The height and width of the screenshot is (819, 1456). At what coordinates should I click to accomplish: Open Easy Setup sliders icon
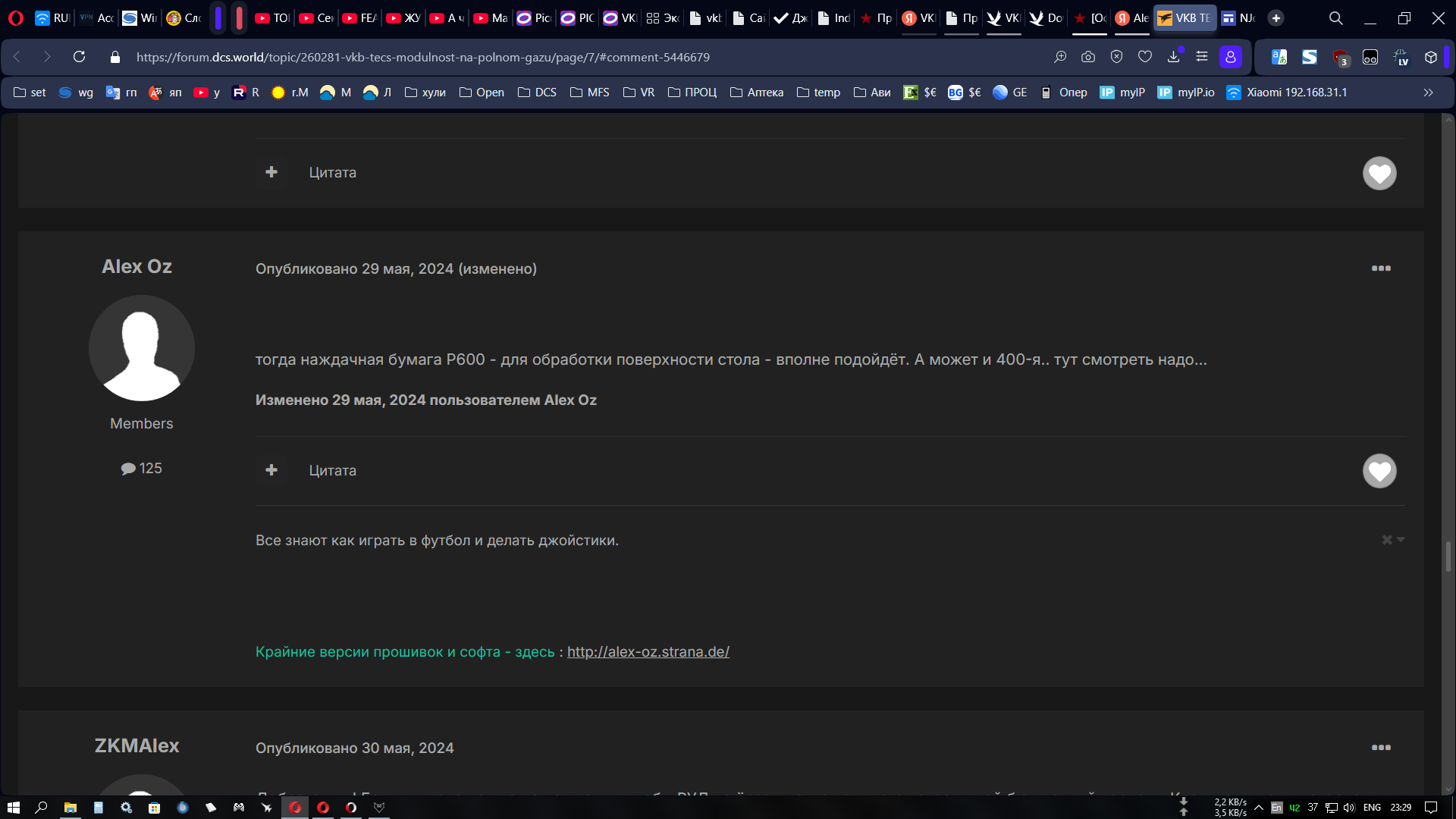point(1202,57)
